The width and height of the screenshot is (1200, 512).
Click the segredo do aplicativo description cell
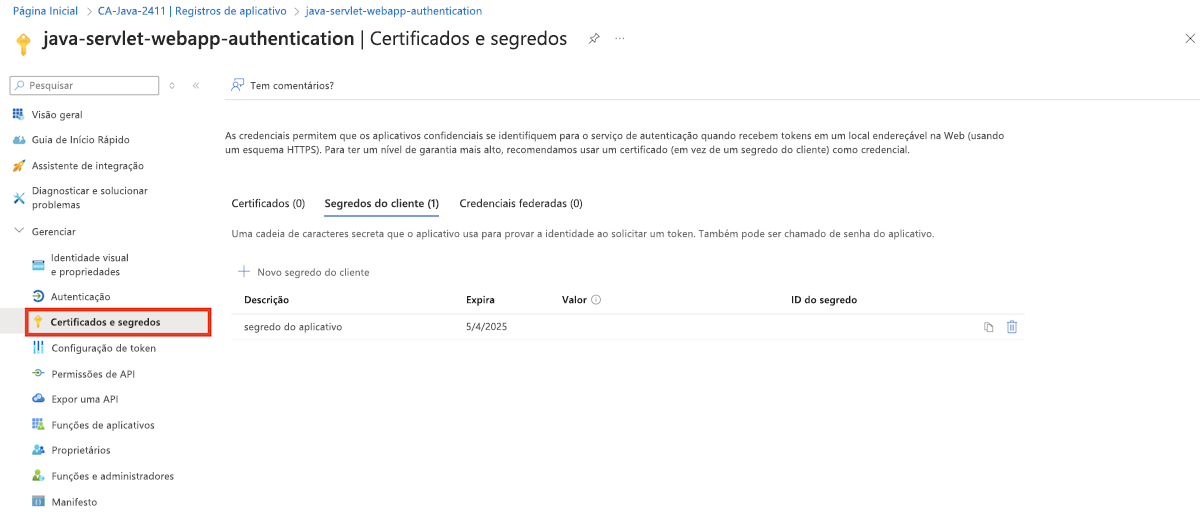click(293, 327)
